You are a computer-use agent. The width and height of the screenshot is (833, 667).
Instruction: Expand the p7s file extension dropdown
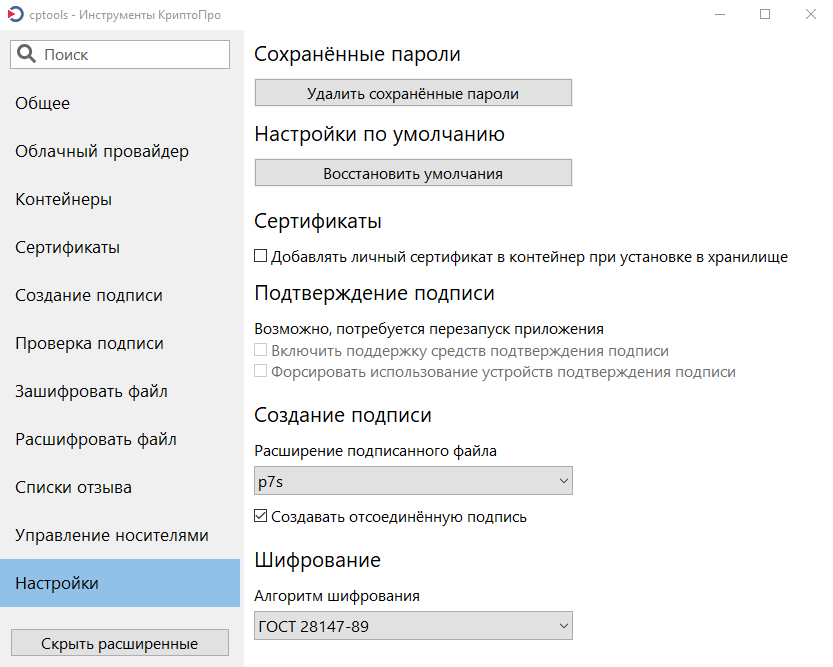point(413,481)
